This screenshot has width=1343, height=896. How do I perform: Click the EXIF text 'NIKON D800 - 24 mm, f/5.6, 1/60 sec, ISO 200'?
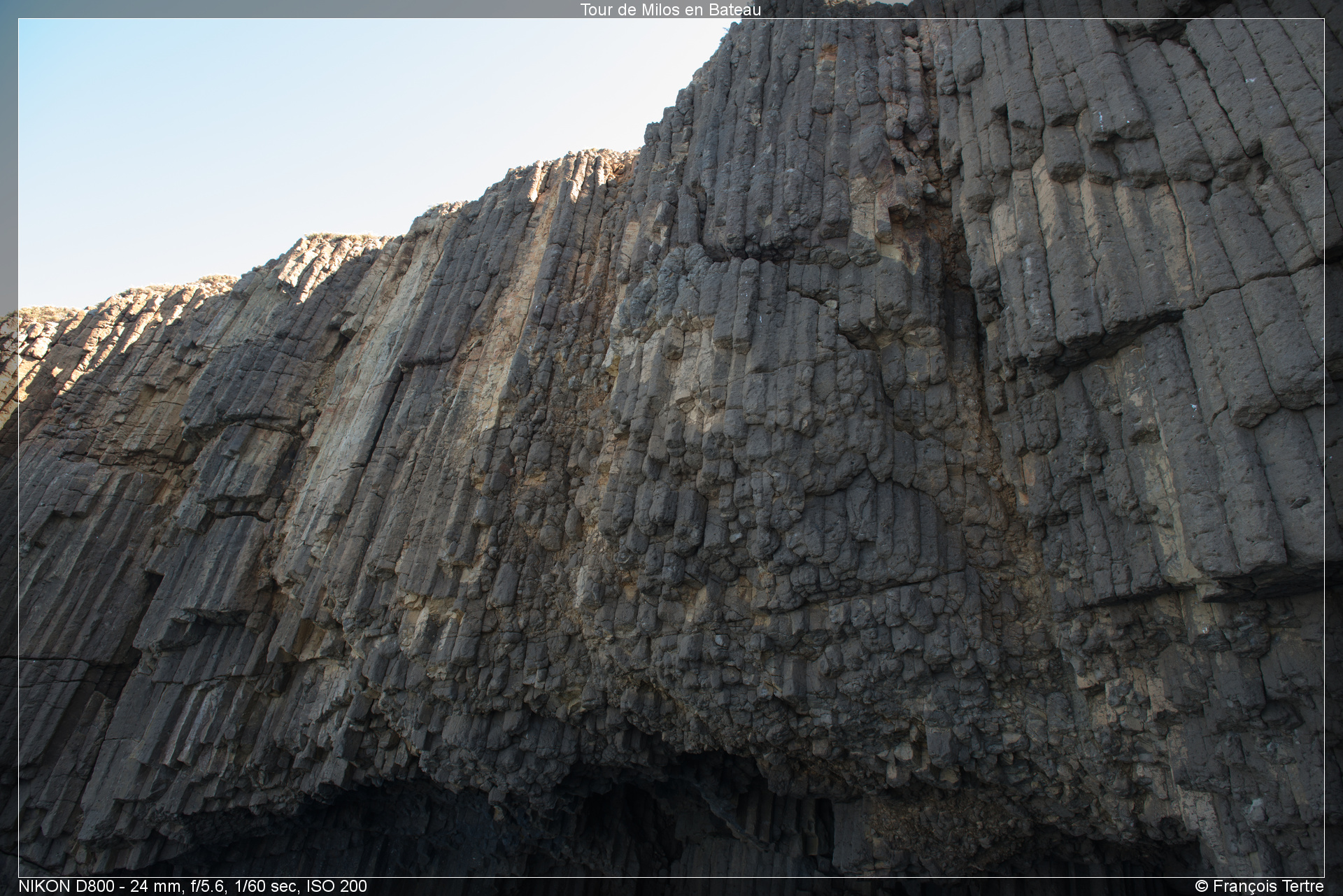(x=192, y=886)
